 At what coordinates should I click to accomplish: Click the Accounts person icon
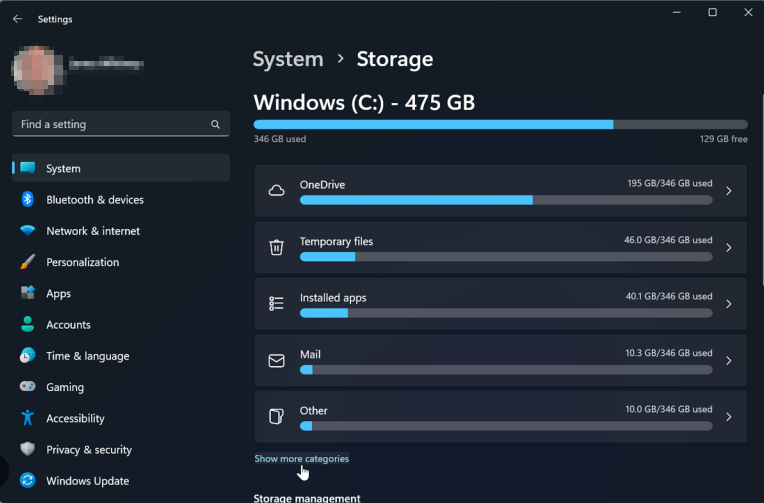tap(28, 324)
